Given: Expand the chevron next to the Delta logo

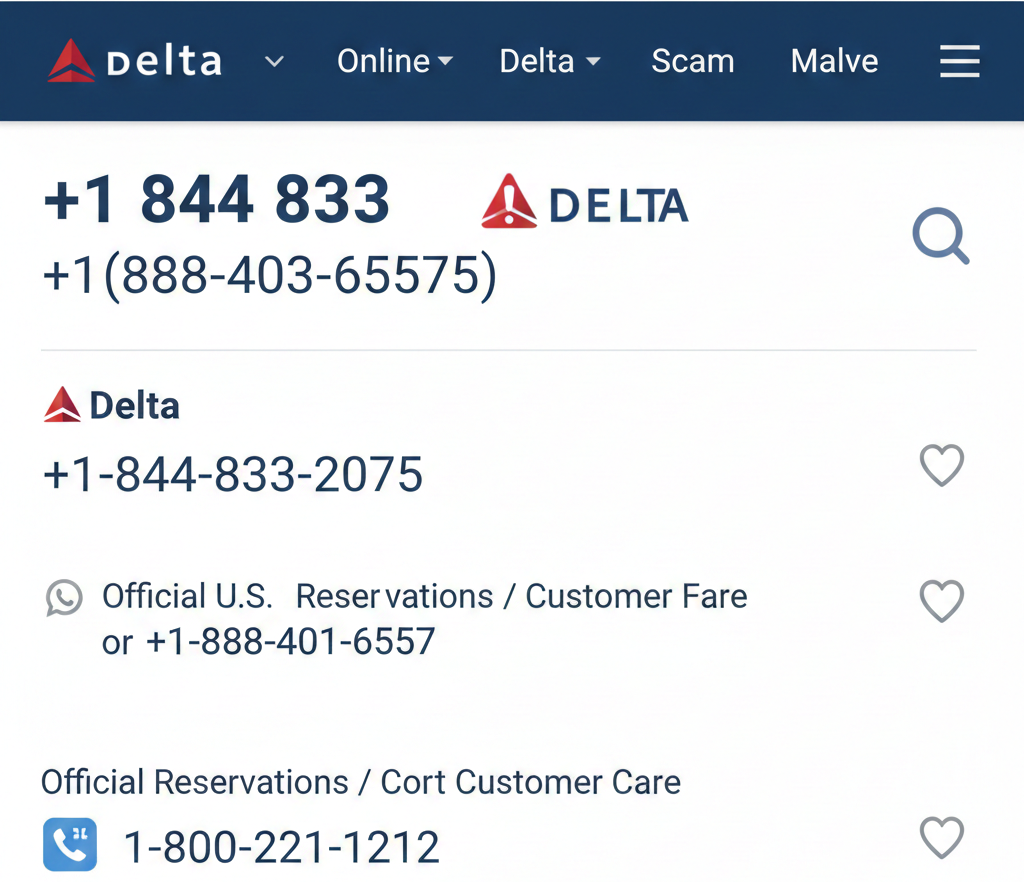Looking at the screenshot, I should click(x=272, y=61).
